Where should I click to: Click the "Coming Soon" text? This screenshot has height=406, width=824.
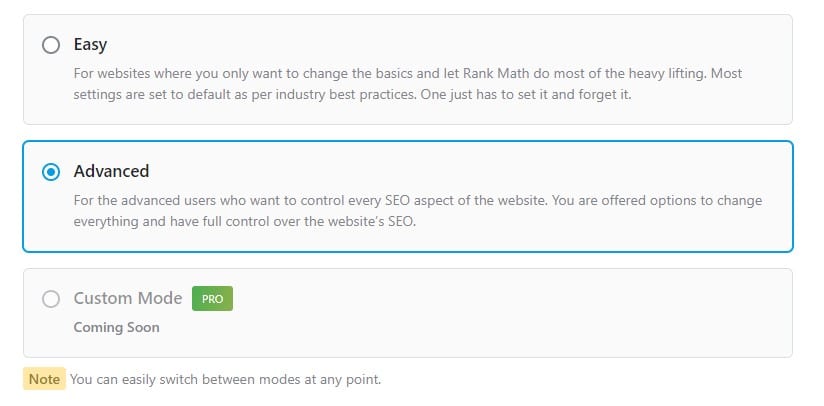tap(116, 327)
